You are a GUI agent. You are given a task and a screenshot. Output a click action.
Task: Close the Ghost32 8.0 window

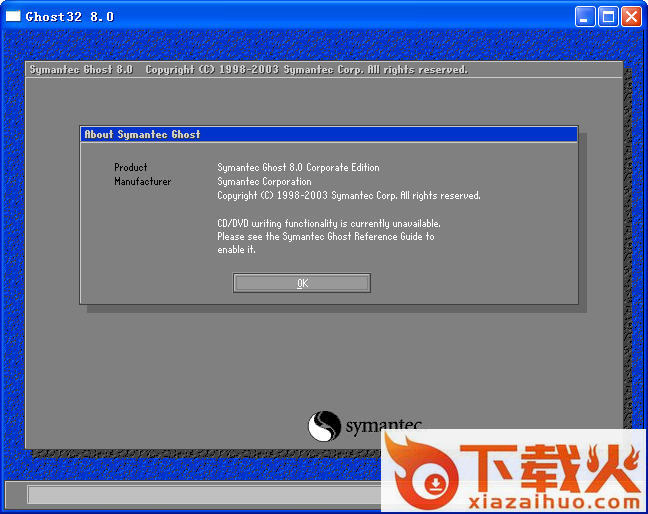pos(631,17)
